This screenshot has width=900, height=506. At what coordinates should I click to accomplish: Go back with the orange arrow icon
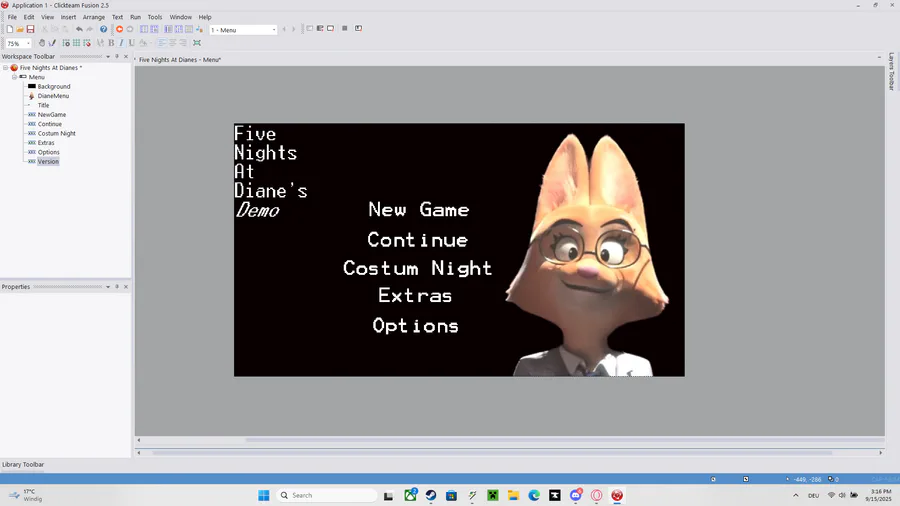click(x=119, y=29)
